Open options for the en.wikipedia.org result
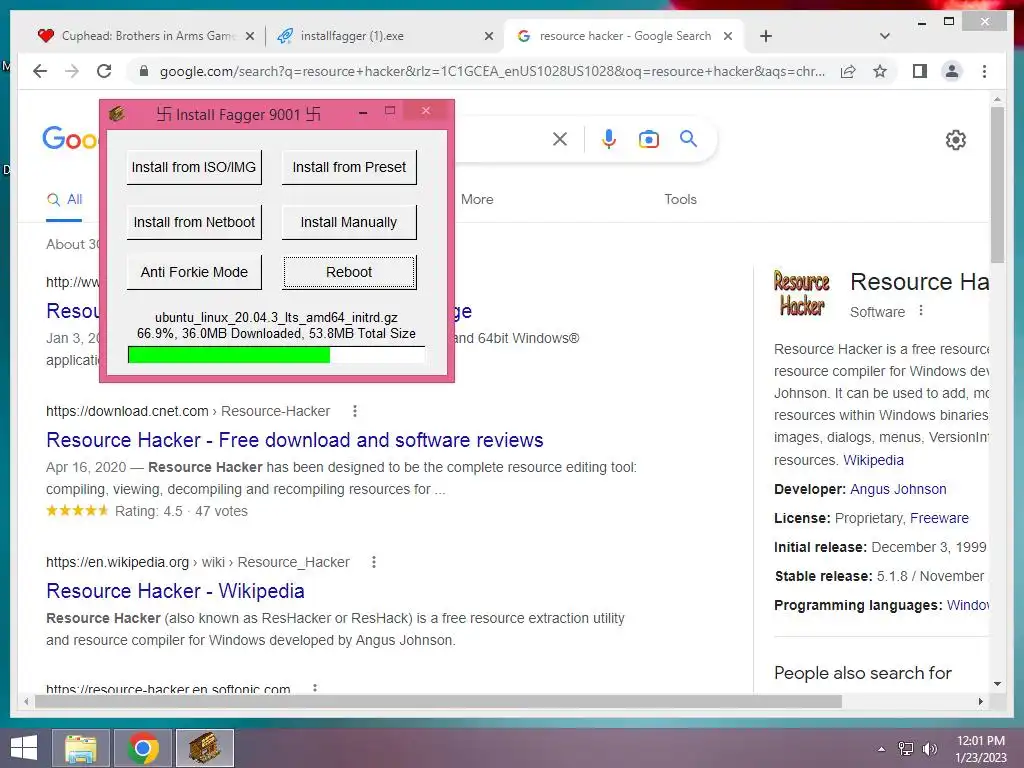 pos(374,562)
